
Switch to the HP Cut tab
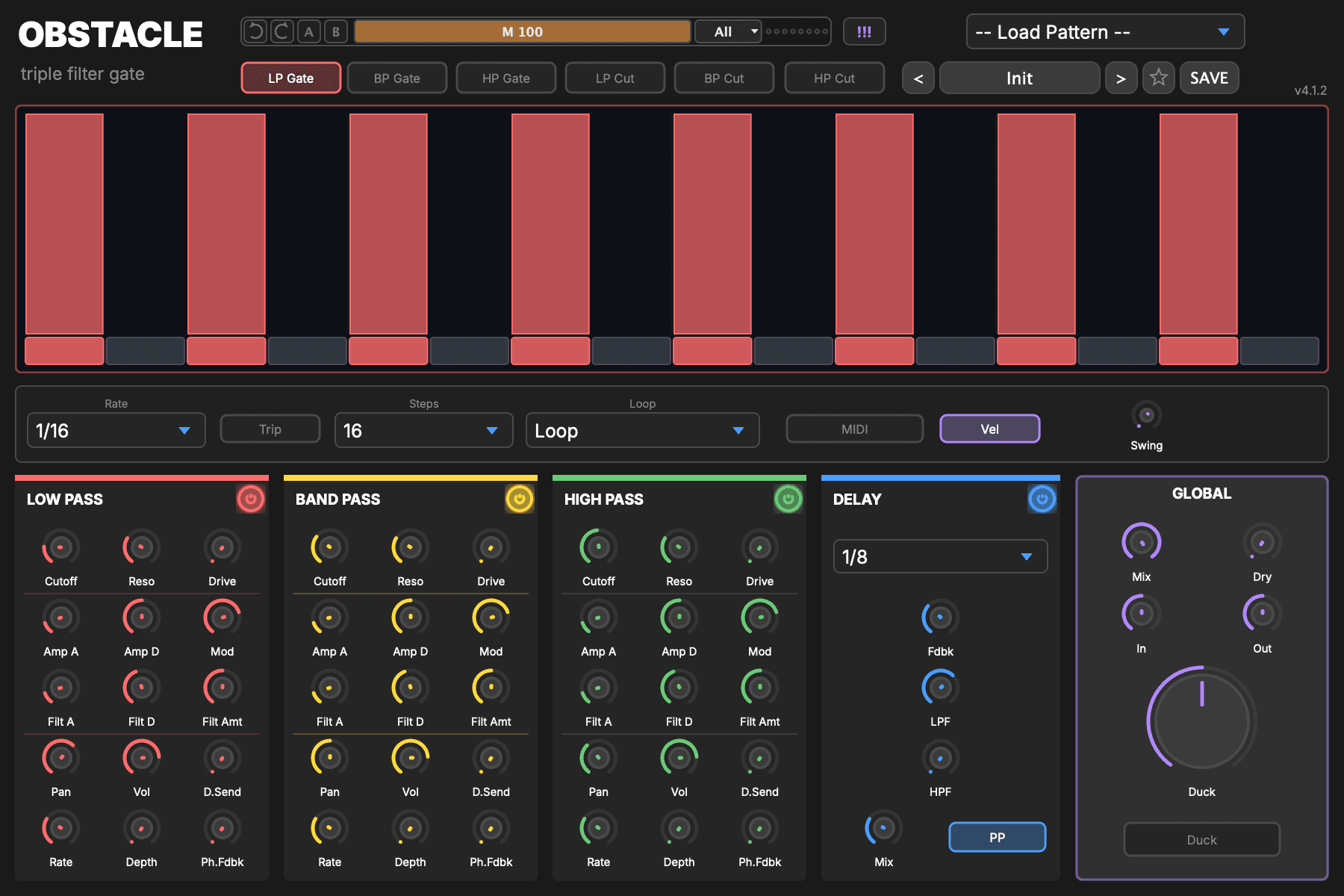click(x=834, y=78)
